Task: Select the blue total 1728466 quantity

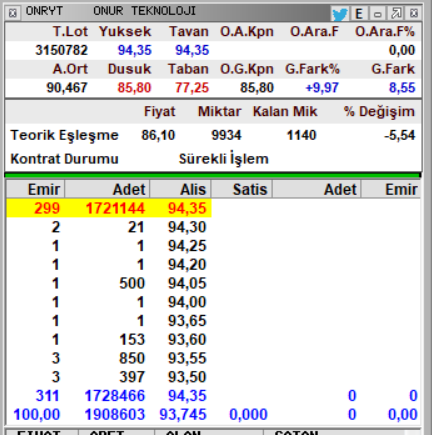Action: coord(115,396)
